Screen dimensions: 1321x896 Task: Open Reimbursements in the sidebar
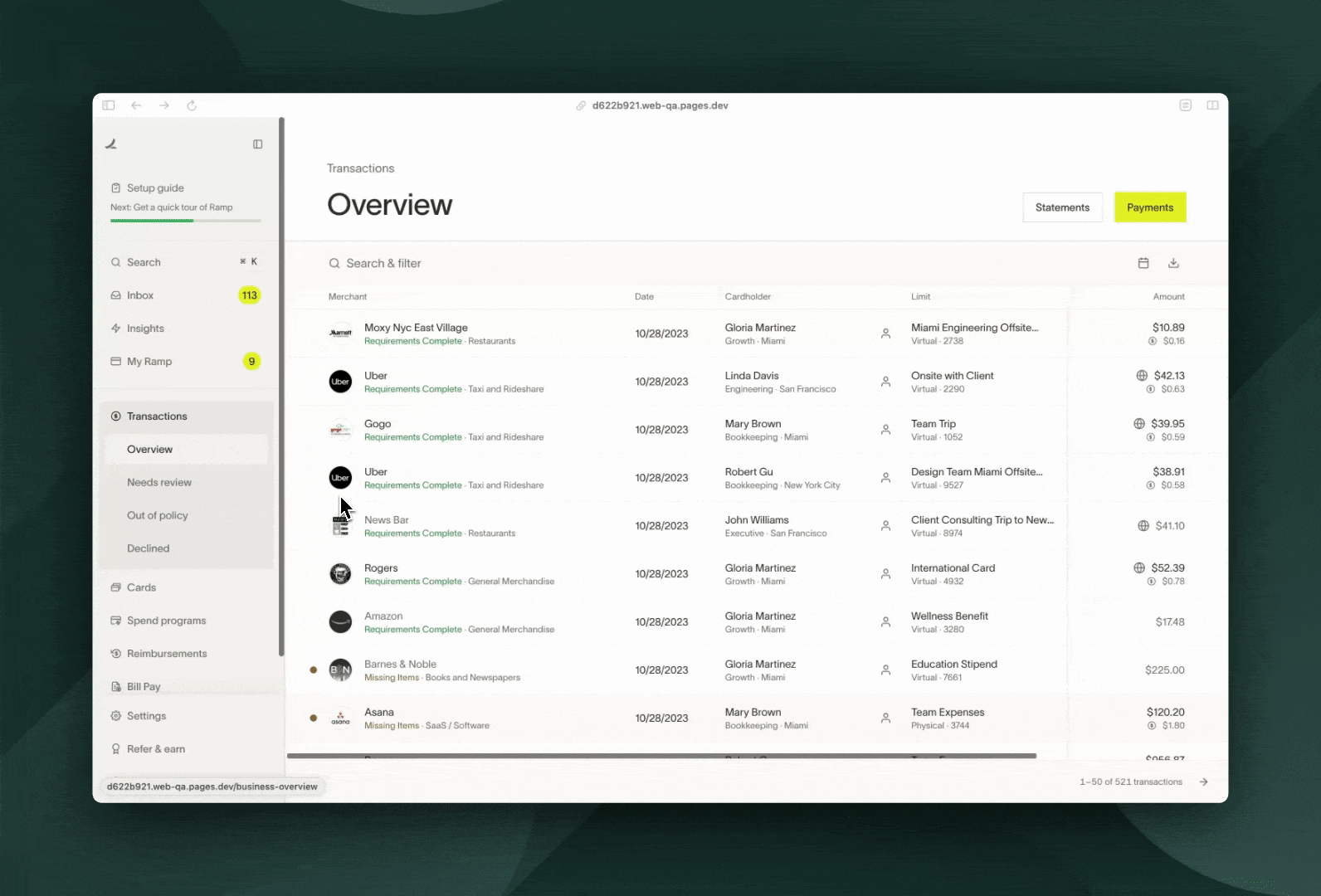pyautogui.click(x=185, y=654)
